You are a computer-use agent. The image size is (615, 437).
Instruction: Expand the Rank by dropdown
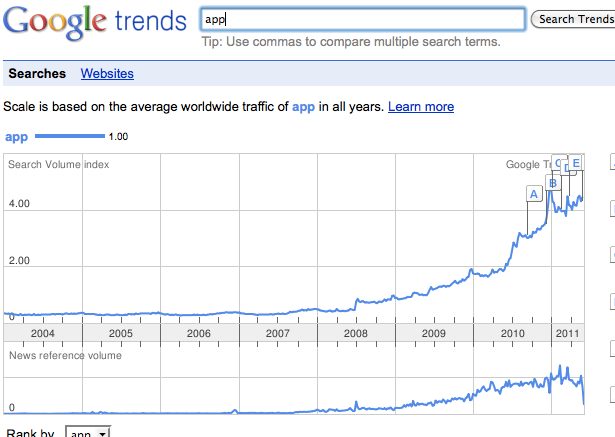88,432
